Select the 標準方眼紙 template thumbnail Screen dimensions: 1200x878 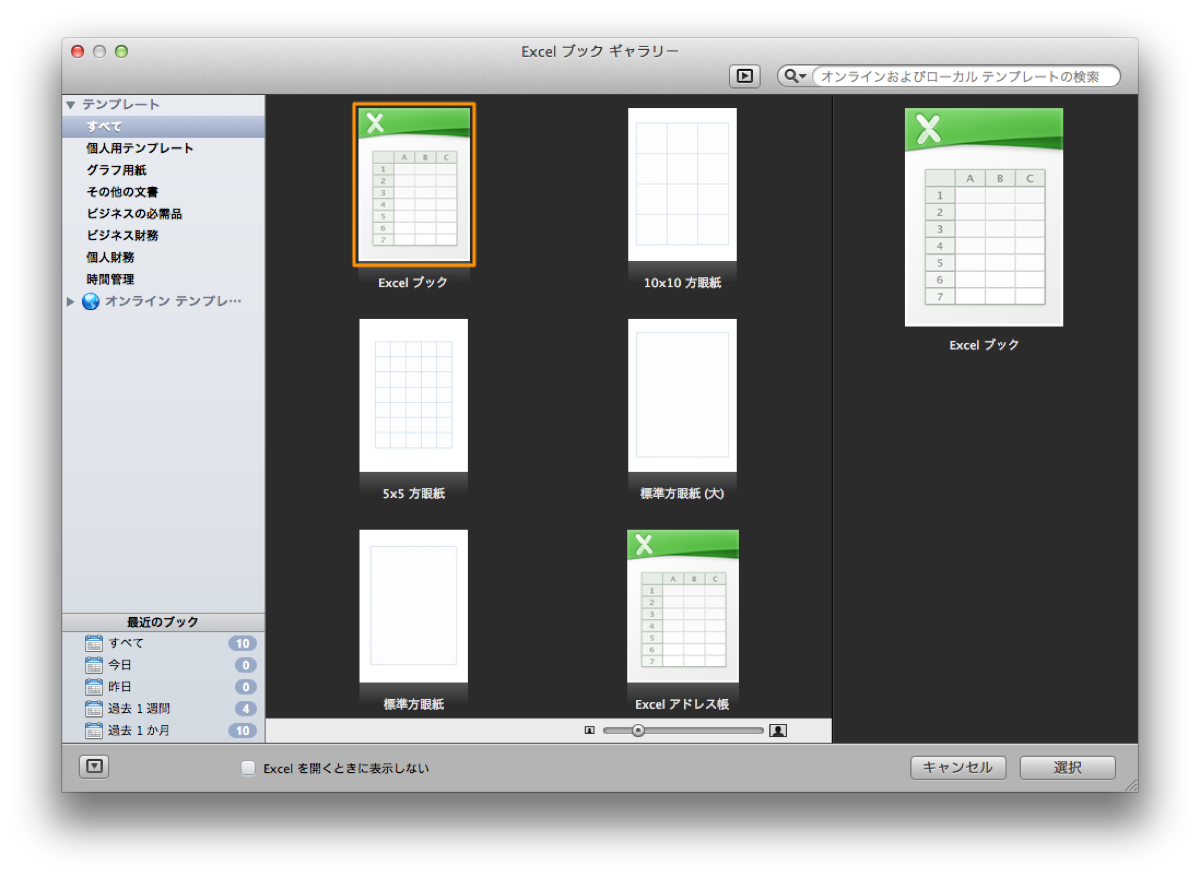tap(413, 607)
